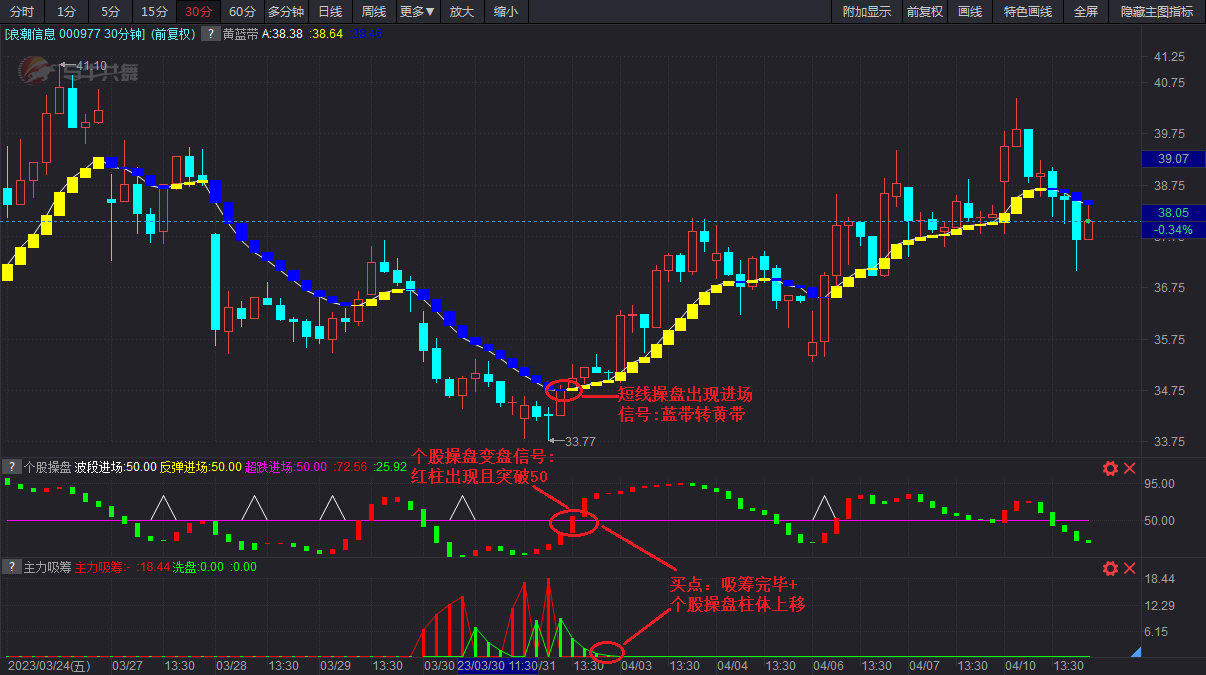Open settings gear of 个股操盘 panel
Image resolution: width=1206 pixels, height=675 pixels.
coord(1110,468)
